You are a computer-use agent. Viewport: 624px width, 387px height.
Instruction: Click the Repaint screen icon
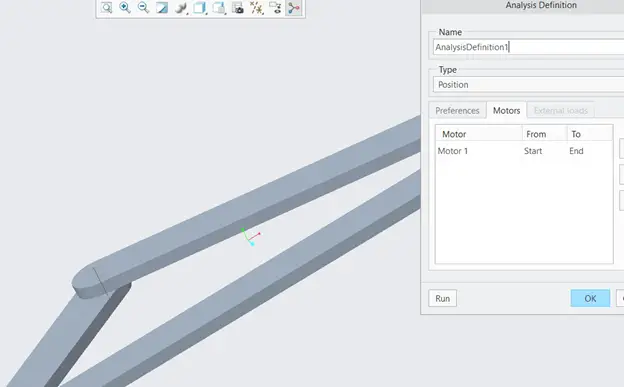tap(162, 8)
